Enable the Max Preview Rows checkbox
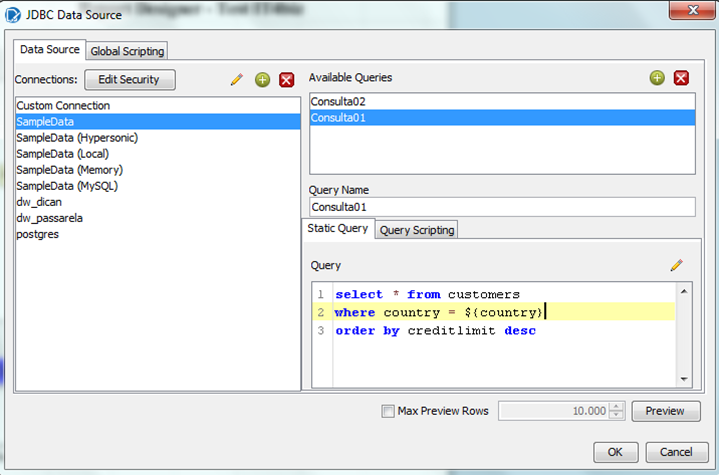The height and width of the screenshot is (475, 719). tap(388, 411)
